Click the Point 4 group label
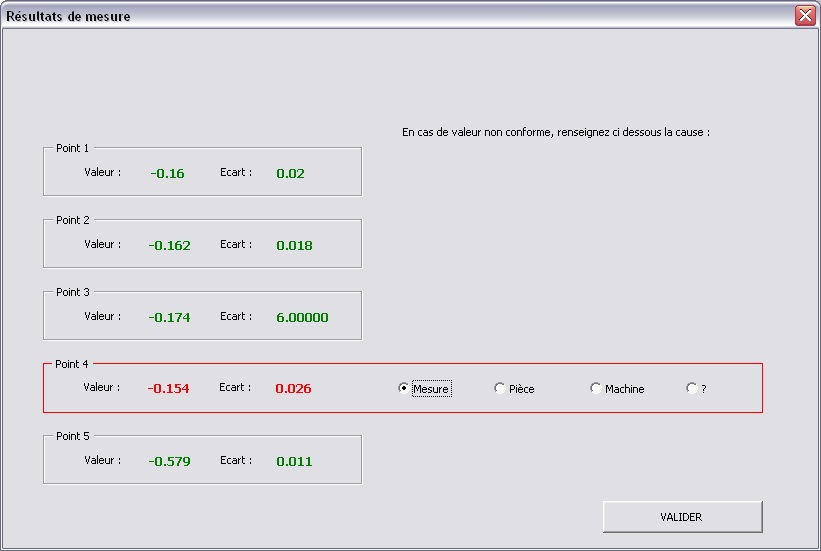The image size is (821, 551). [72, 364]
